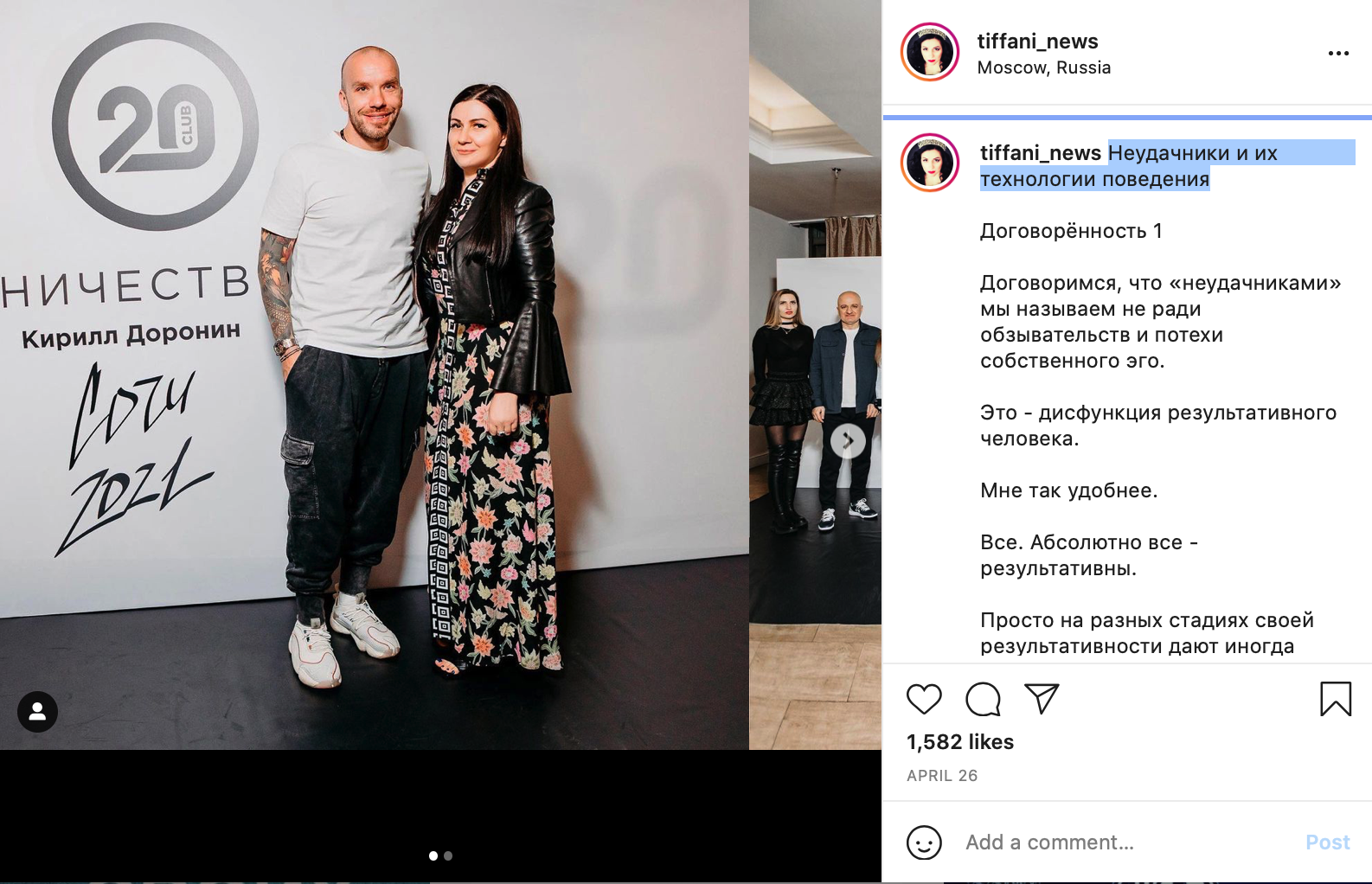Show tagged people using person icon
Screen dimensions: 1372x884
(x=37, y=712)
